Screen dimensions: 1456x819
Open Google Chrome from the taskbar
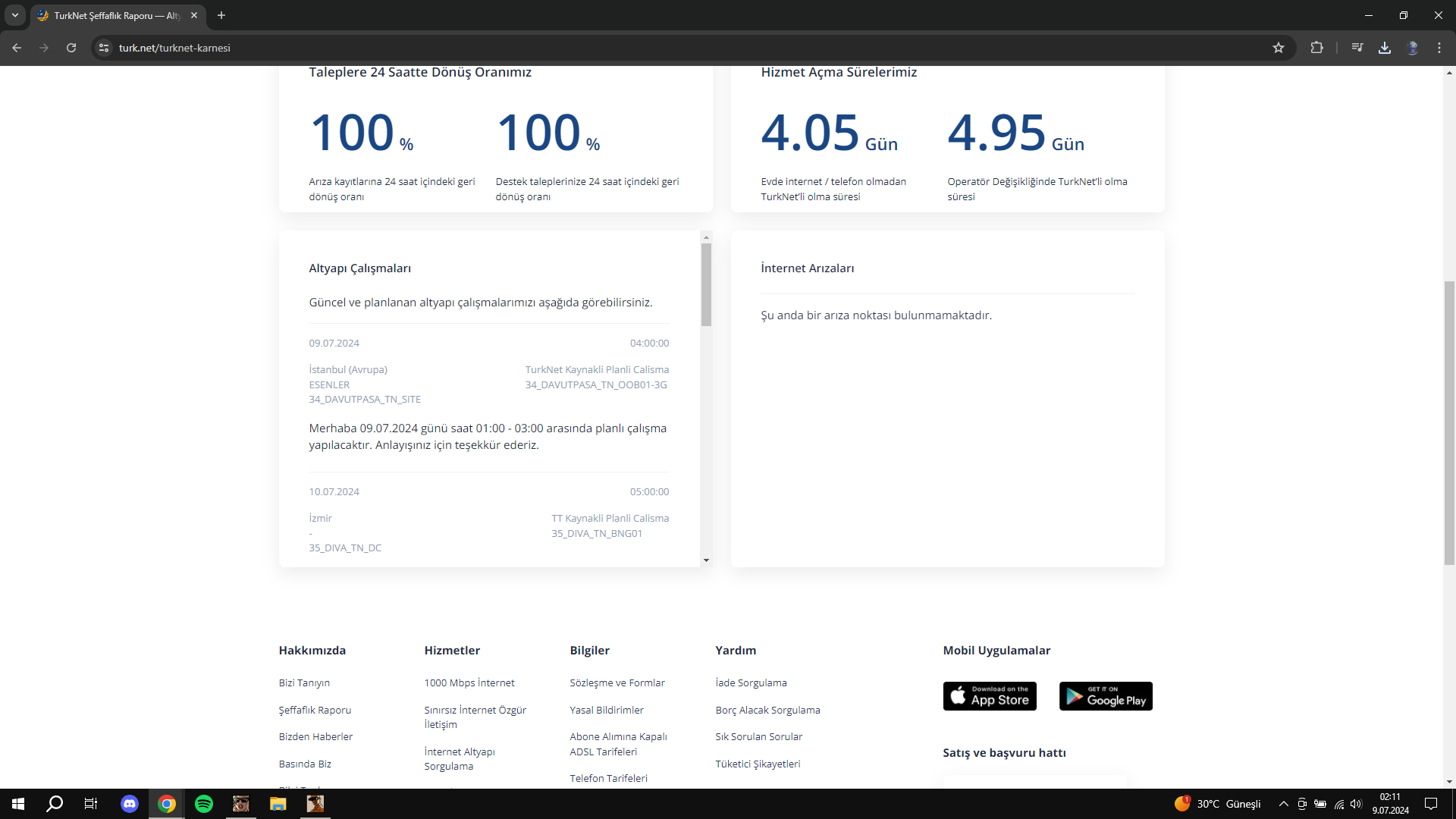(x=167, y=804)
